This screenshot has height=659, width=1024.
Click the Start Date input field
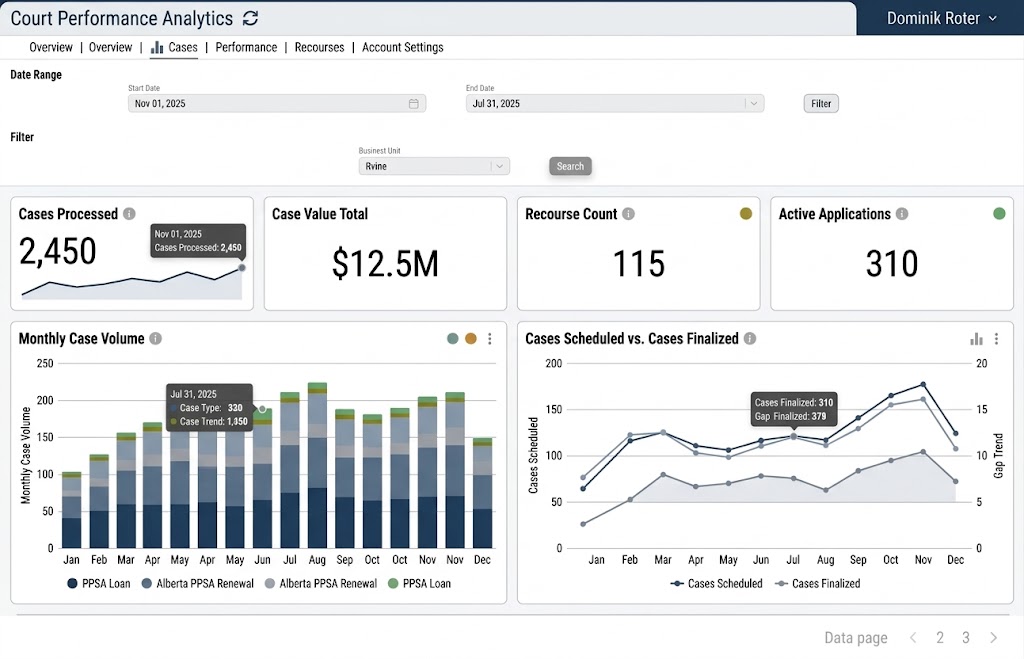click(277, 103)
